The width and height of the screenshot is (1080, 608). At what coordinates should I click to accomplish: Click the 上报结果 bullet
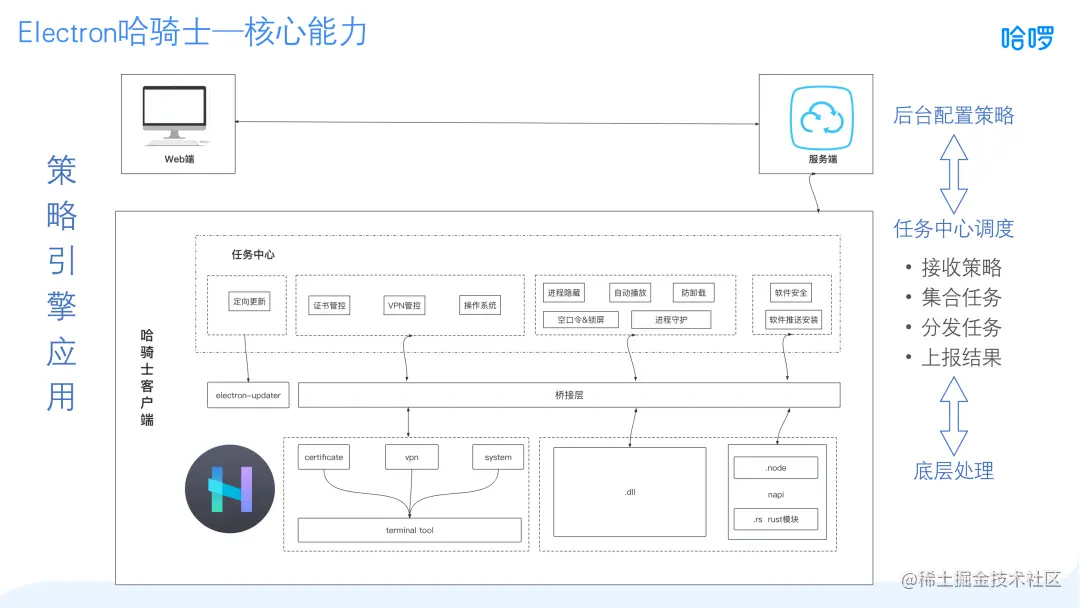pyautogui.click(x=962, y=358)
